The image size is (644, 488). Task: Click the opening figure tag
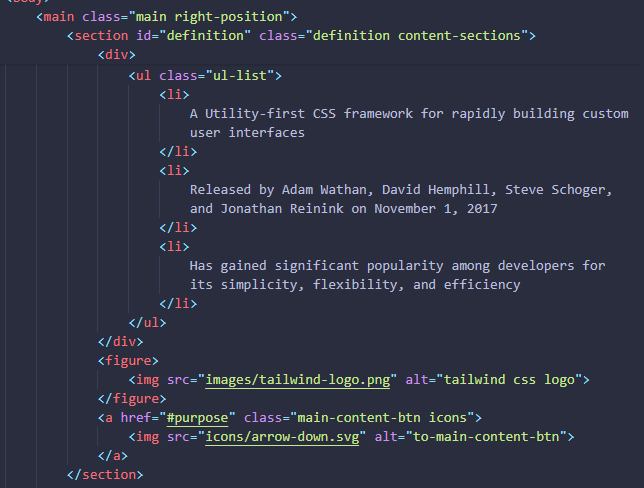pos(128,361)
